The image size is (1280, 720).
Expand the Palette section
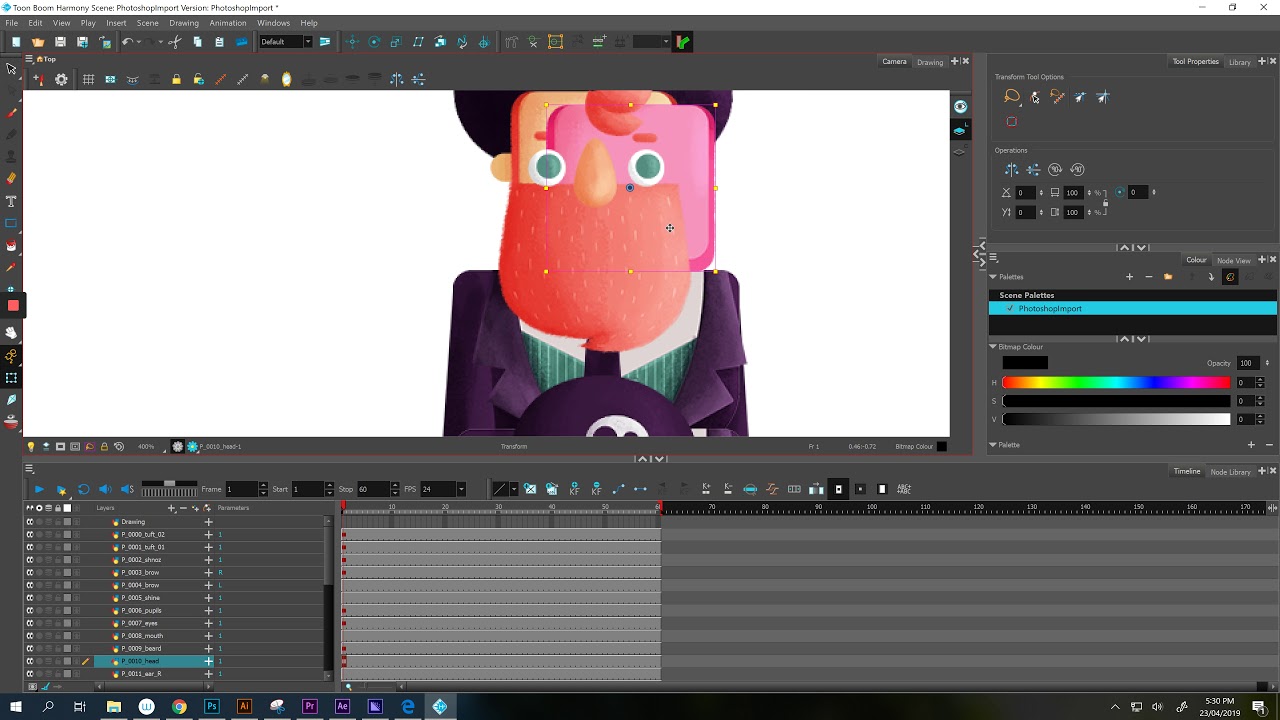[x=993, y=445]
